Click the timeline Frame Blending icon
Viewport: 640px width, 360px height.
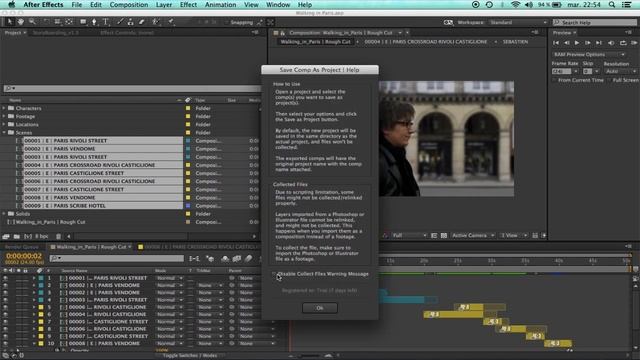click(237, 259)
